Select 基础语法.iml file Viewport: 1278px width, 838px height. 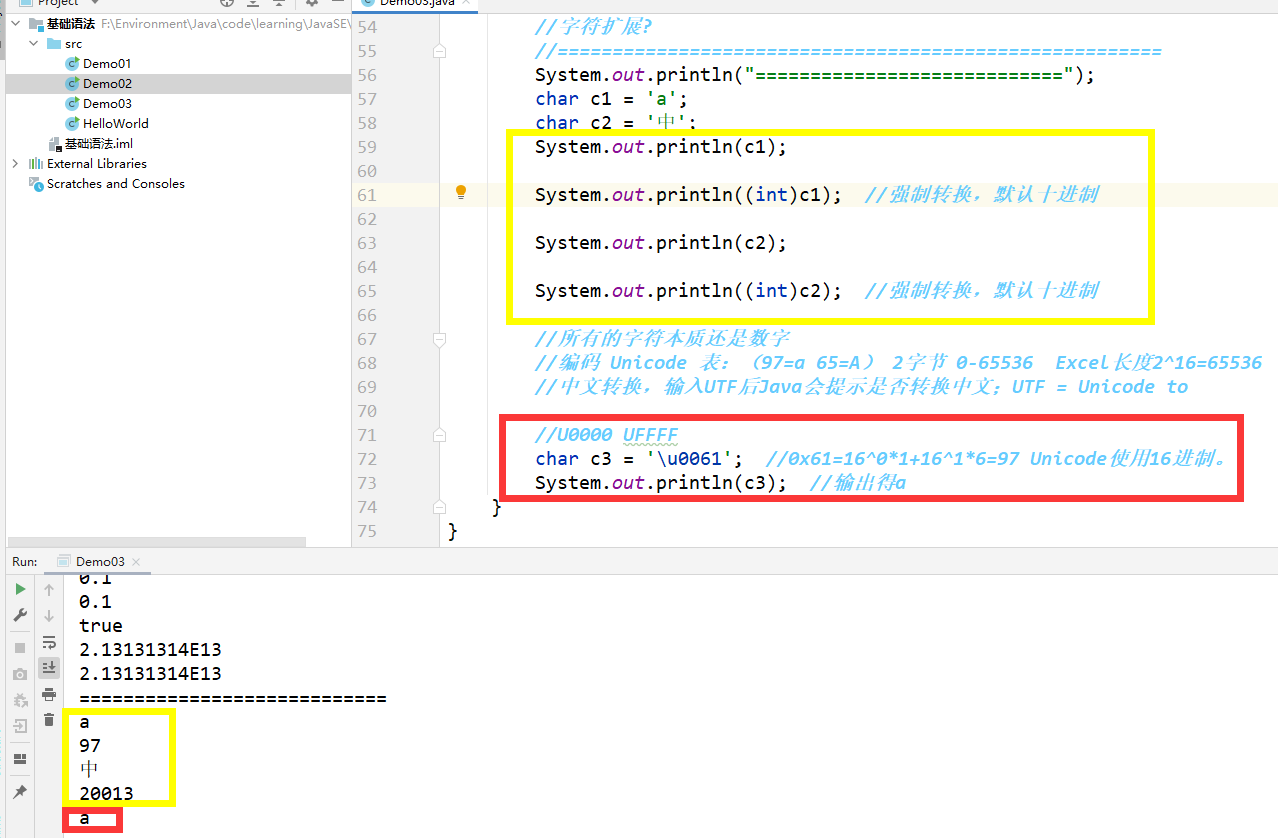[x=99, y=143]
